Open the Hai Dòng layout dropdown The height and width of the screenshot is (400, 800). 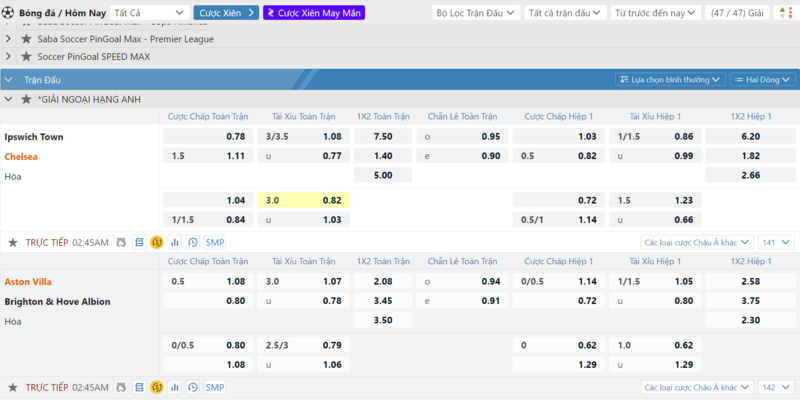pos(763,80)
